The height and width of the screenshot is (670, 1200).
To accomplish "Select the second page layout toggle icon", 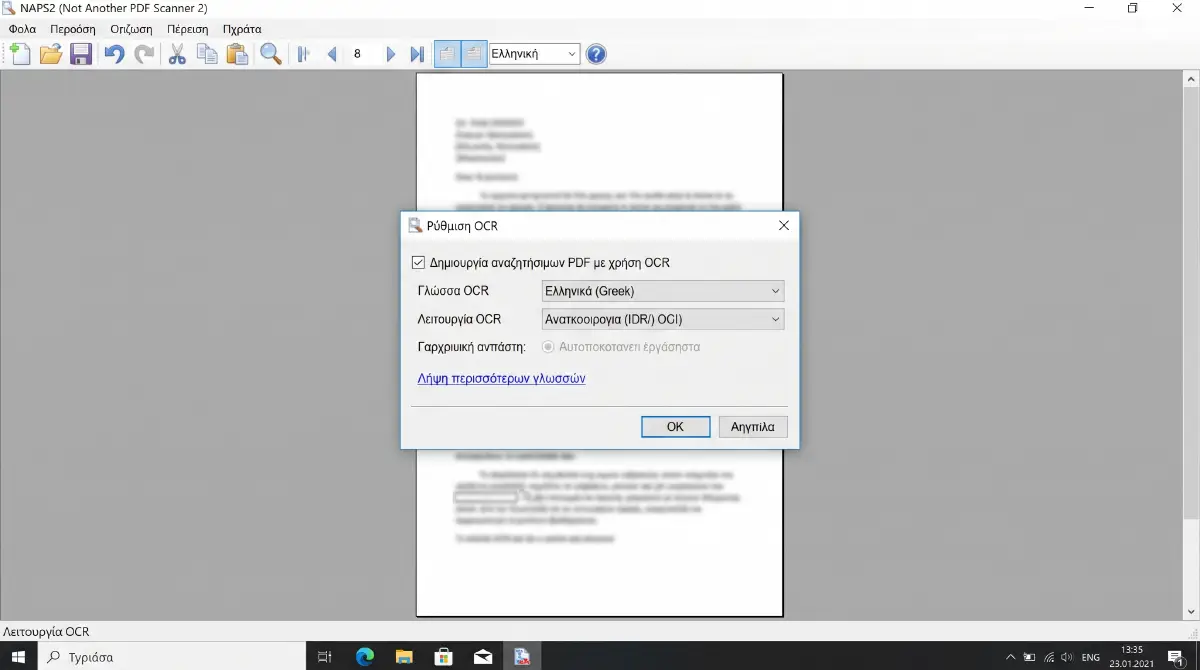I will coord(474,54).
